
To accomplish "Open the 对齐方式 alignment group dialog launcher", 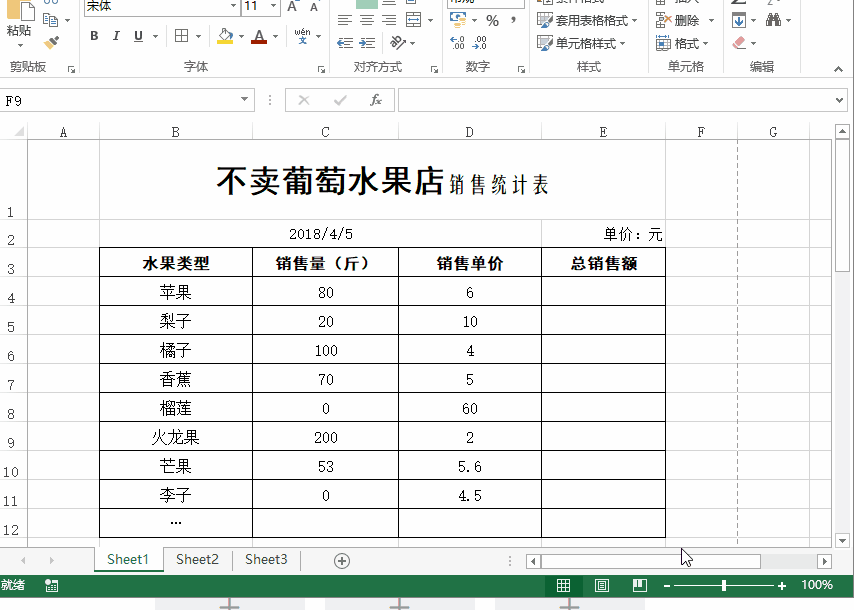I will (x=434, y=69).
